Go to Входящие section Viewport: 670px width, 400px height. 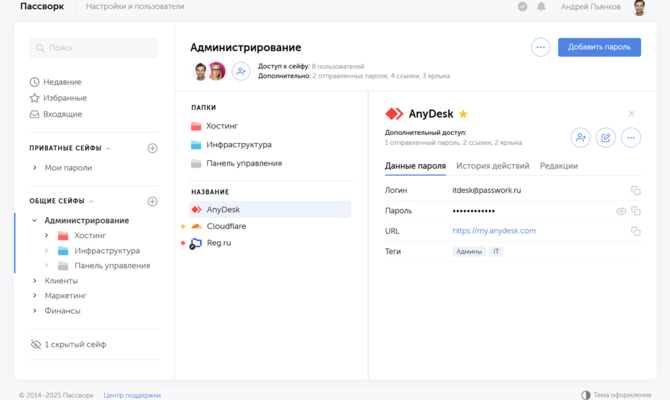coord(62,114)
